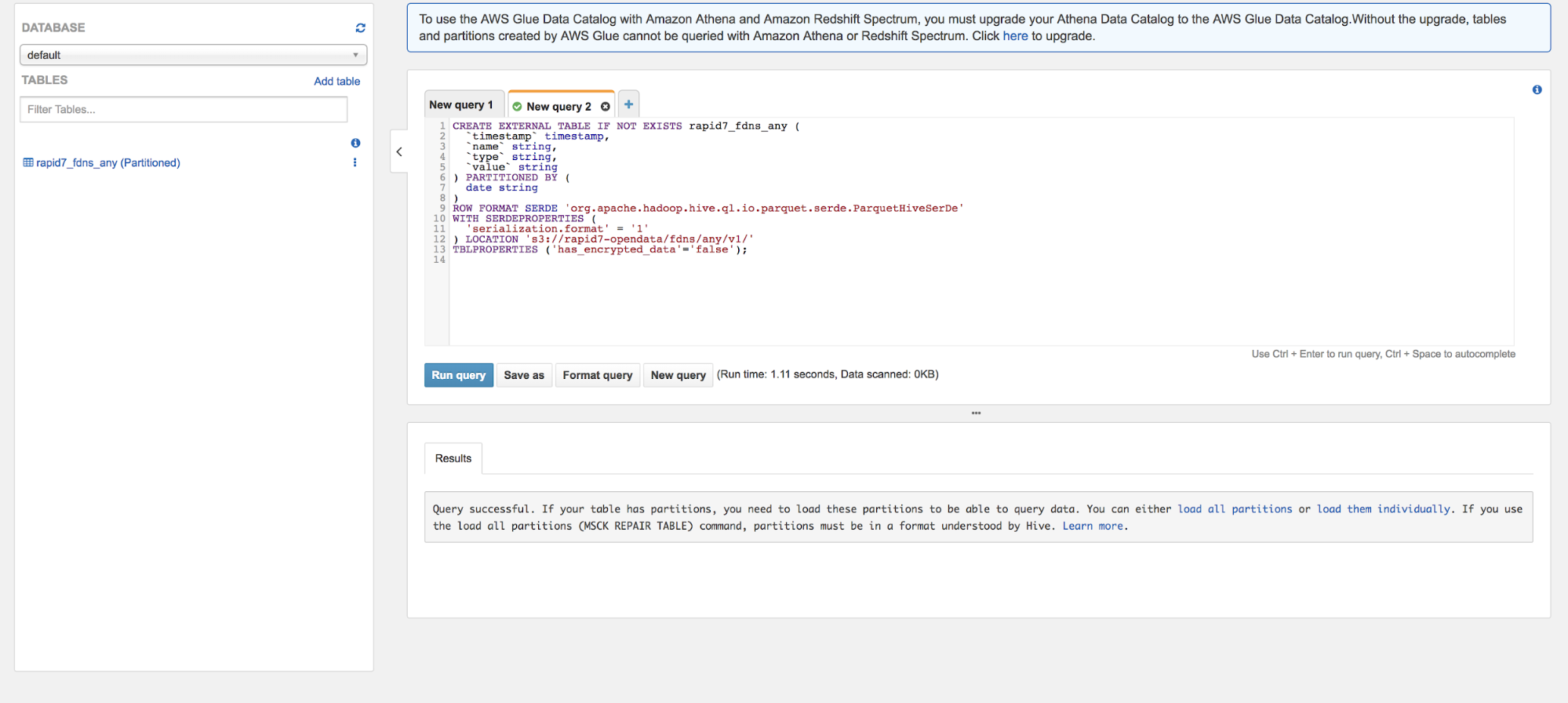The width and height of the screenshot is (1568, 703).
Task: Click the table grid icon for rapid7_fdns_any
Action: 28,162
